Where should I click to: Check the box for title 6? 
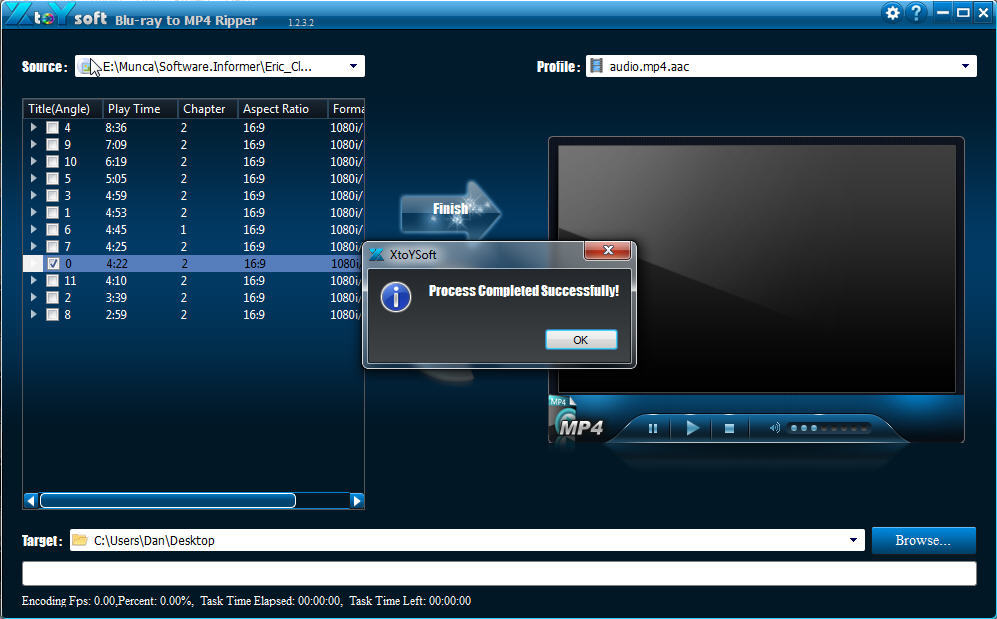[52, 229]
